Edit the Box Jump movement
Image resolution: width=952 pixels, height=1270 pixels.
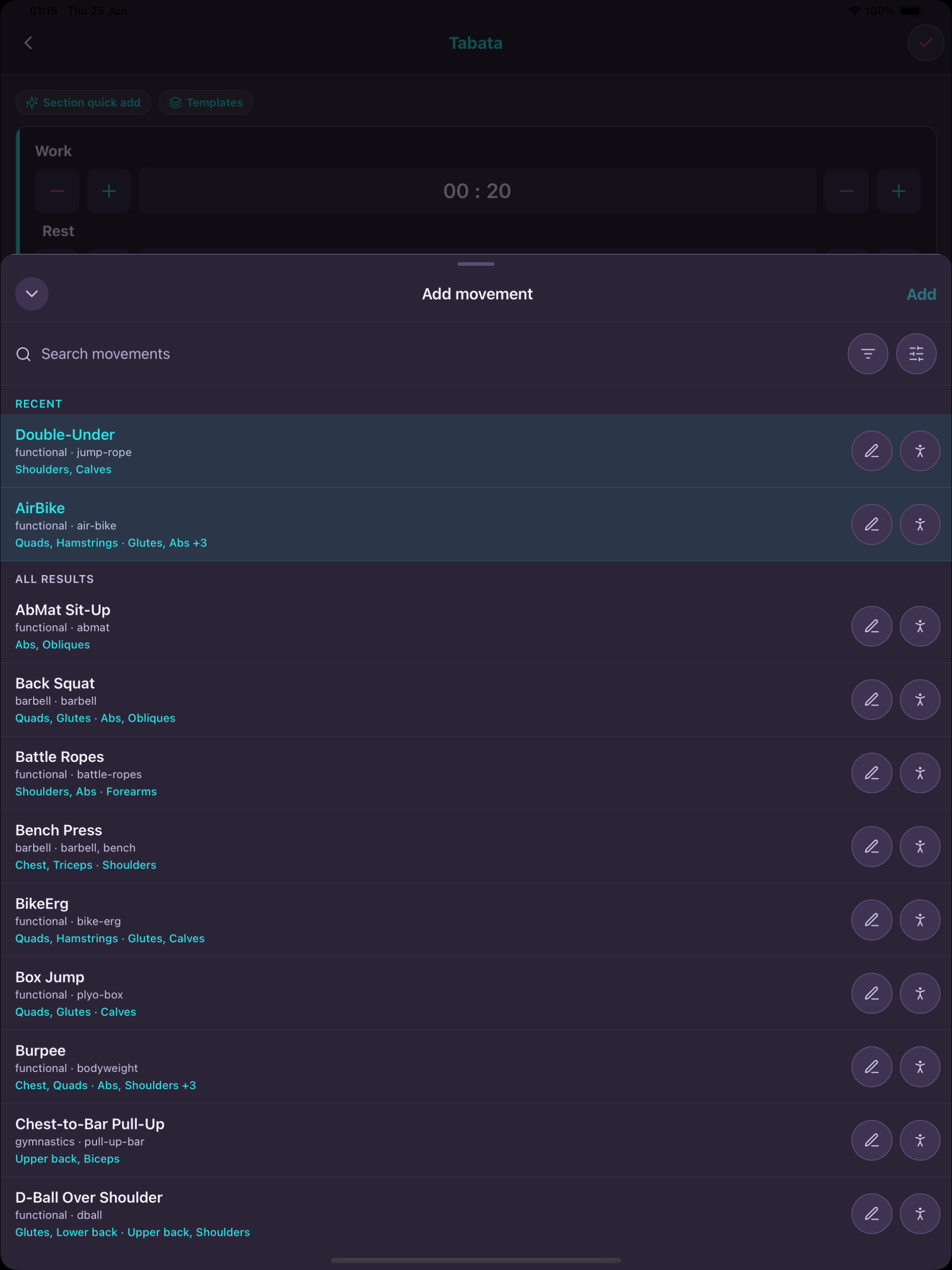pyautogui.click(x=872, y=994)
